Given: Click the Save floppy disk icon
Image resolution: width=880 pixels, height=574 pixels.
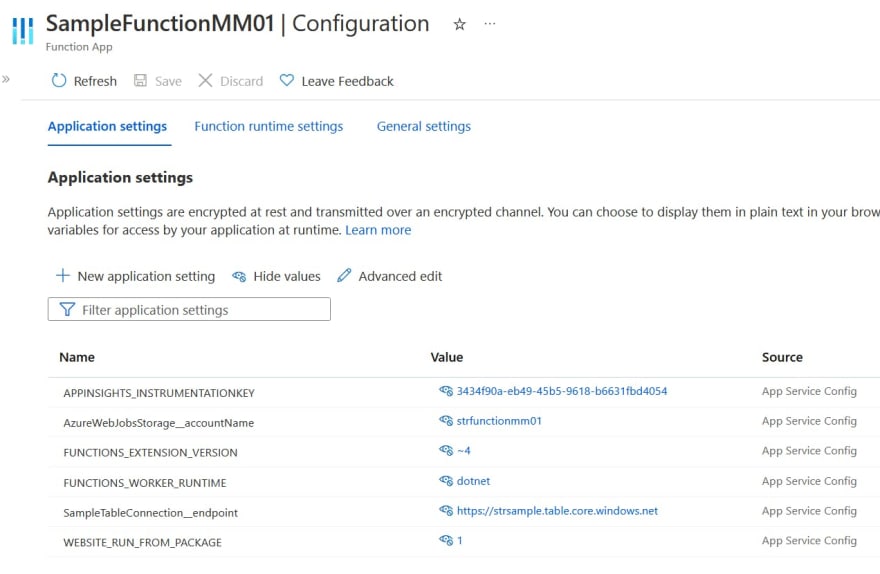Looking at the screenshot, I should [140, 81].
